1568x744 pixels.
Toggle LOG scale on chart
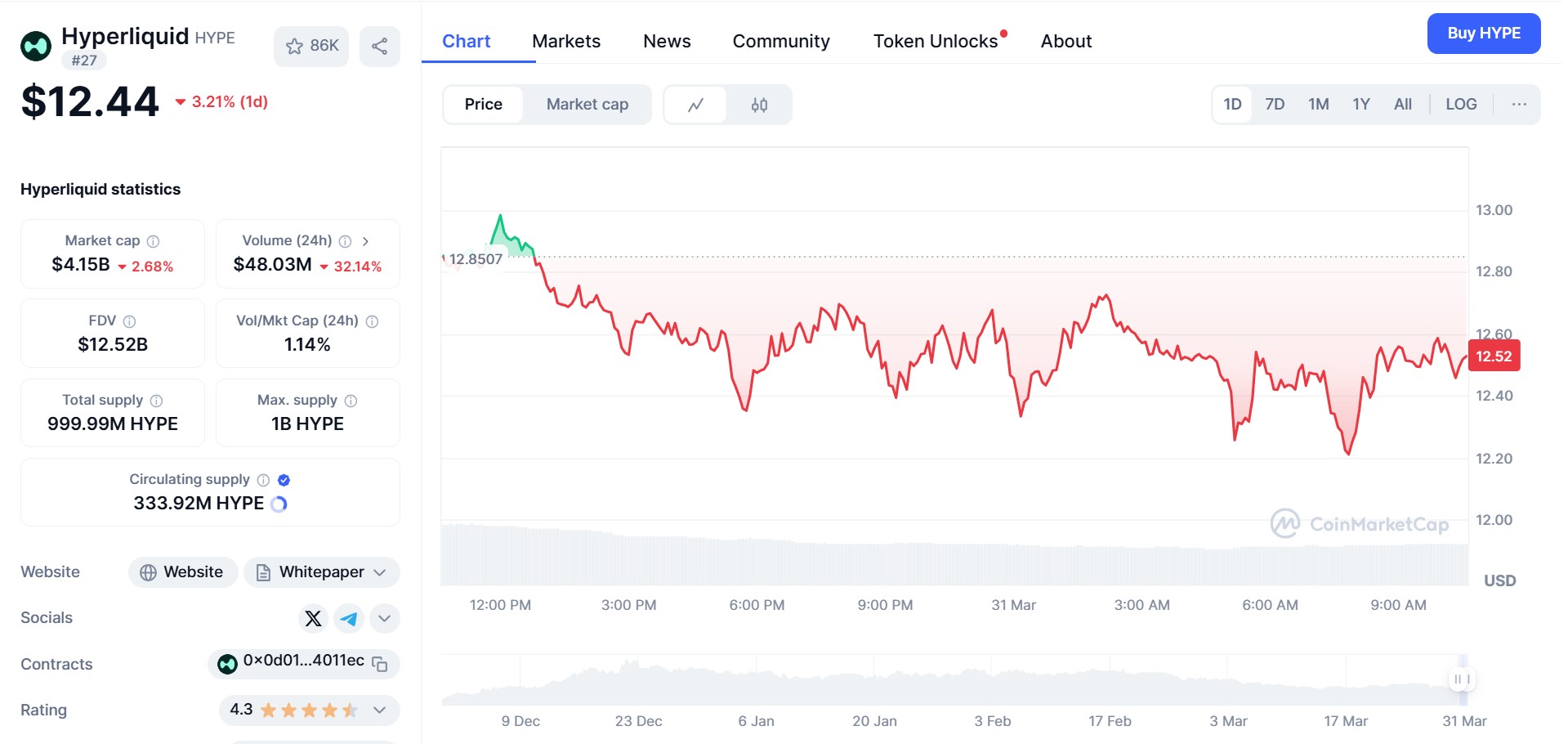pos(1460,105)
